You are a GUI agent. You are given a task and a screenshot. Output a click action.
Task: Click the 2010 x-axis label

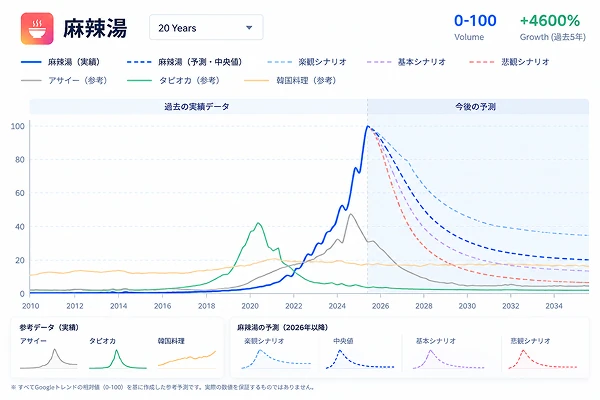point(31,306)
